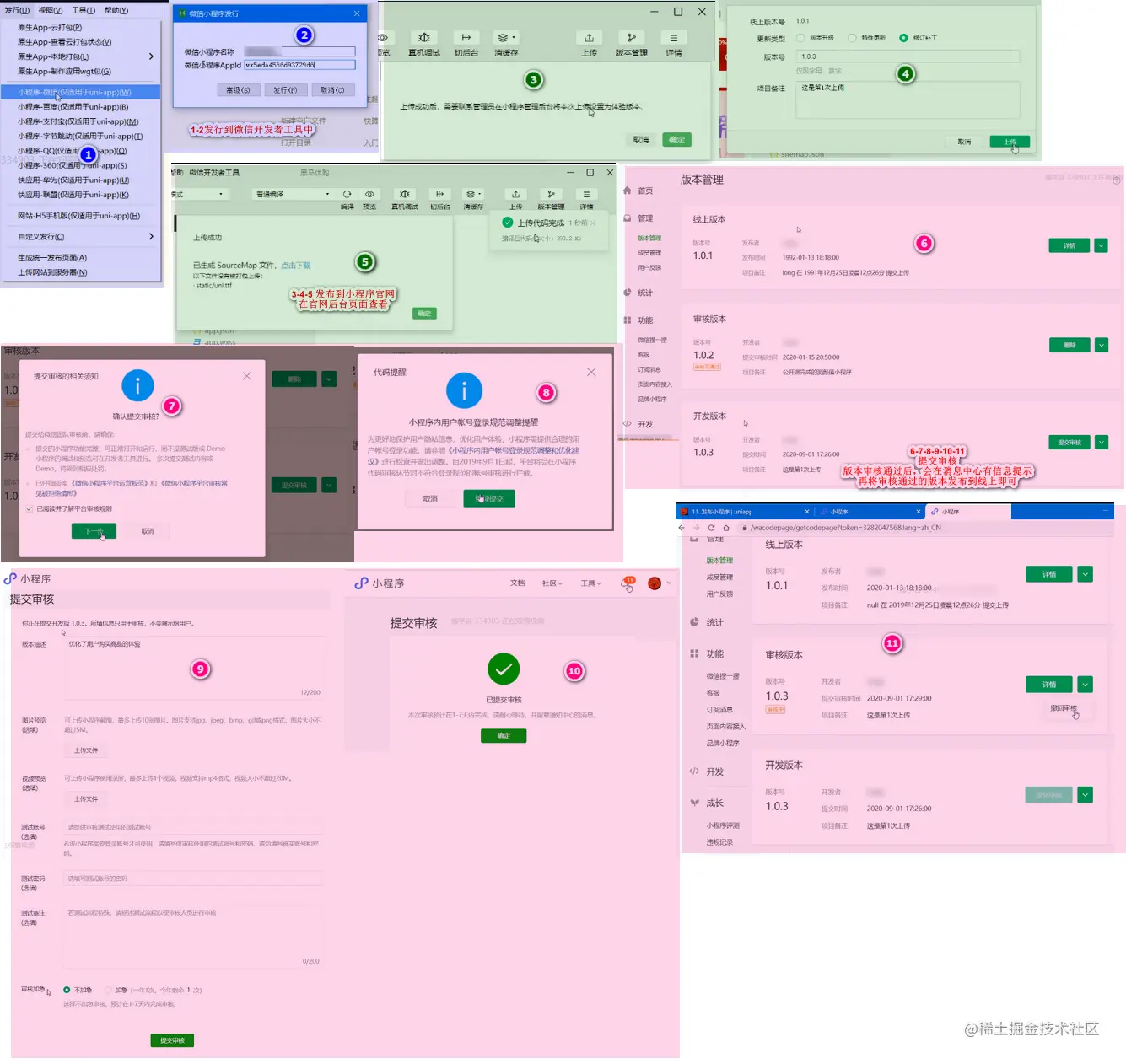
Task: Click 上传 icon beside 版本管理 in upload-confirm window
Action: point(590,37)
